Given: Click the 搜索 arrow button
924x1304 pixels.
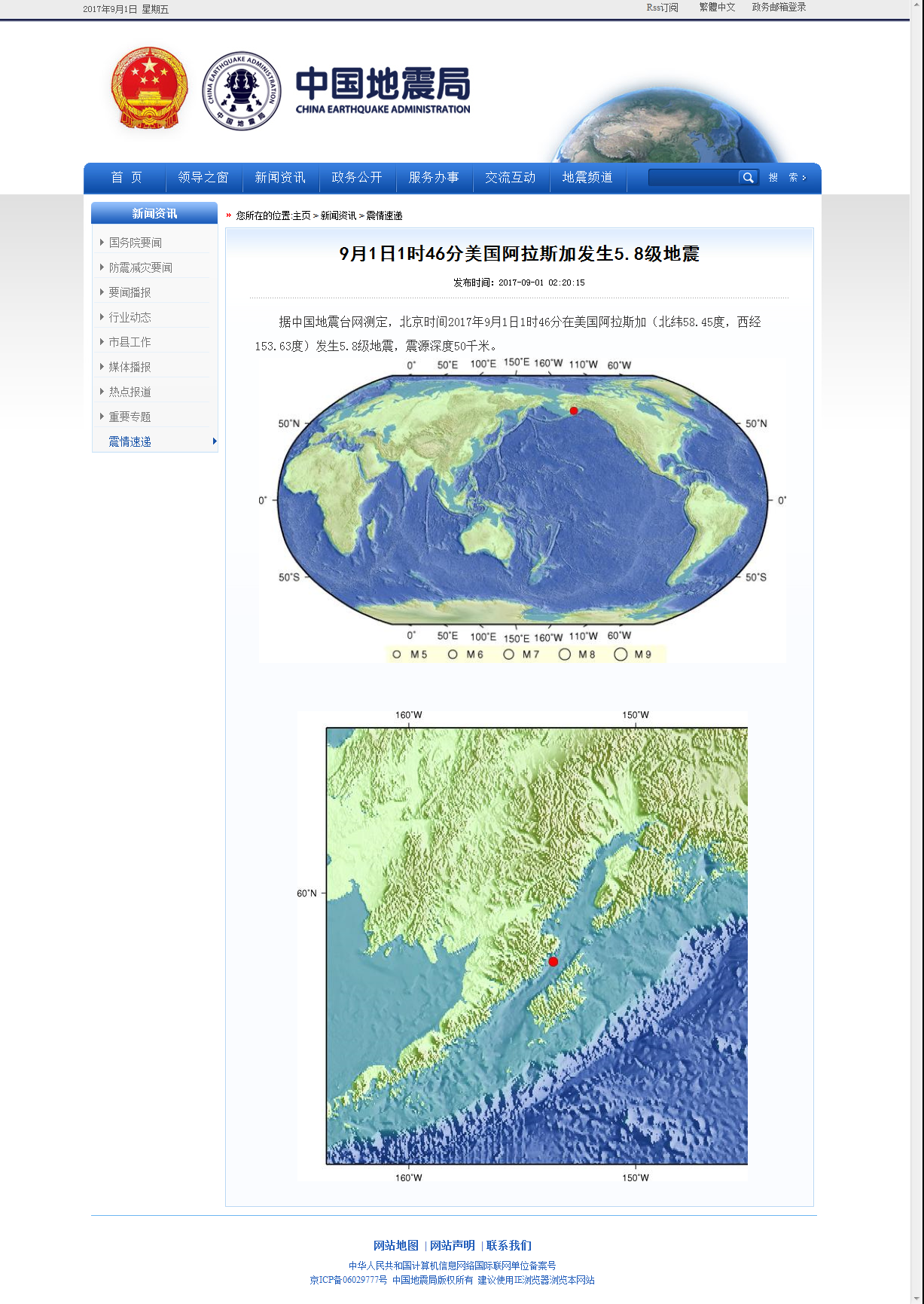Looking at the screenshot, I should point(788,178).
